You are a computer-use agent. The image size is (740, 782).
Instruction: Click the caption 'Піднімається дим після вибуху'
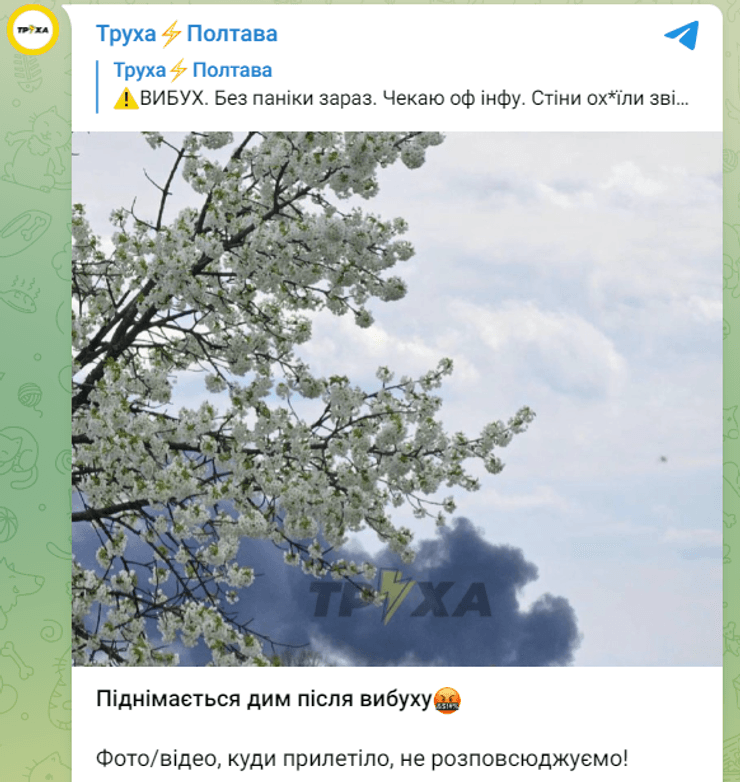[x=263, y=699]
